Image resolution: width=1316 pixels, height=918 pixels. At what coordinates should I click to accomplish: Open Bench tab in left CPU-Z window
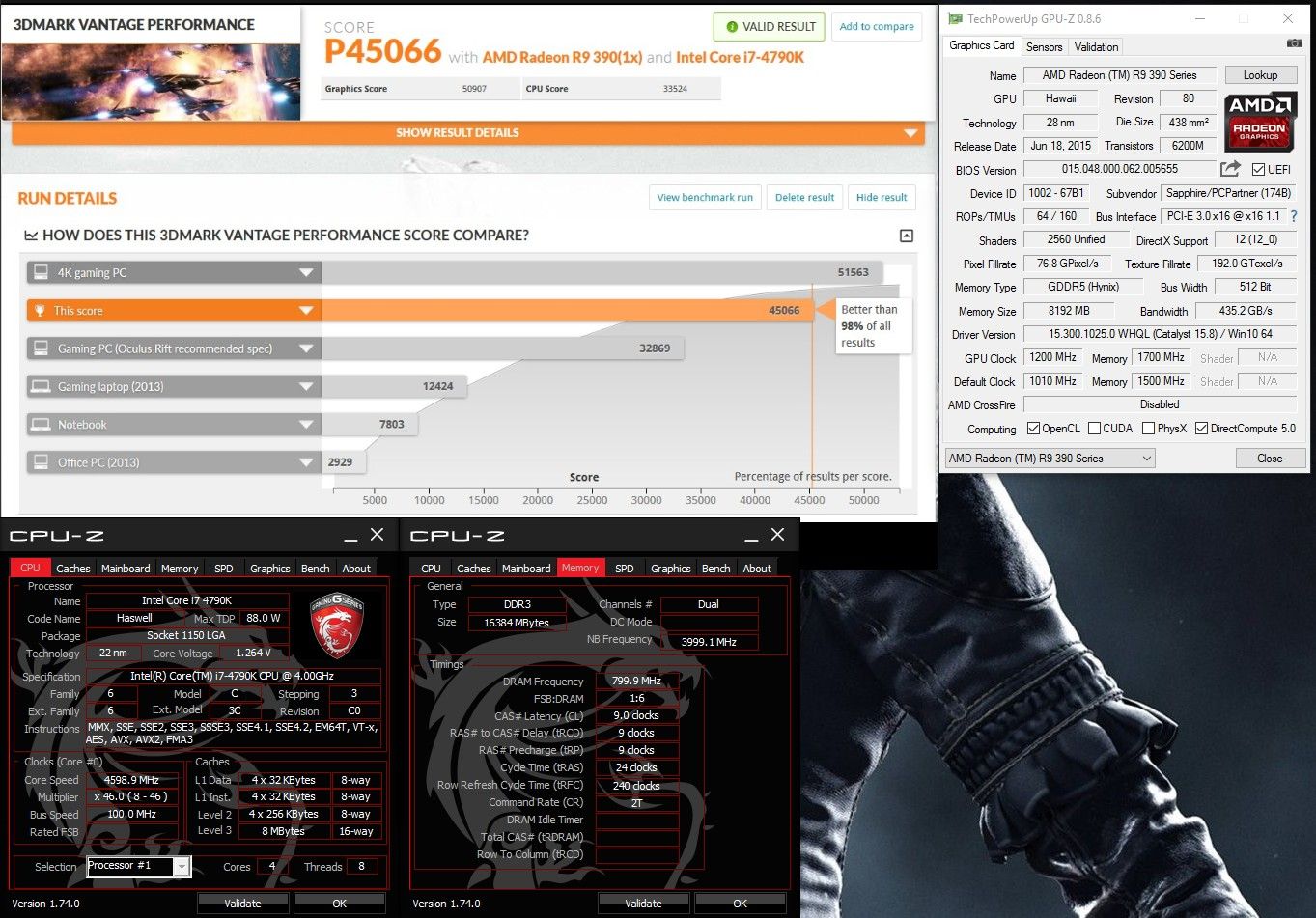click(315, 569)
